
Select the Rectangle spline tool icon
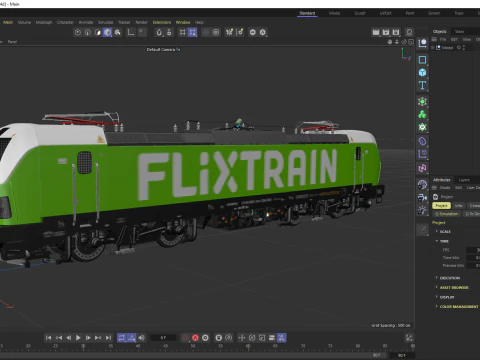(x=422, y=60)
